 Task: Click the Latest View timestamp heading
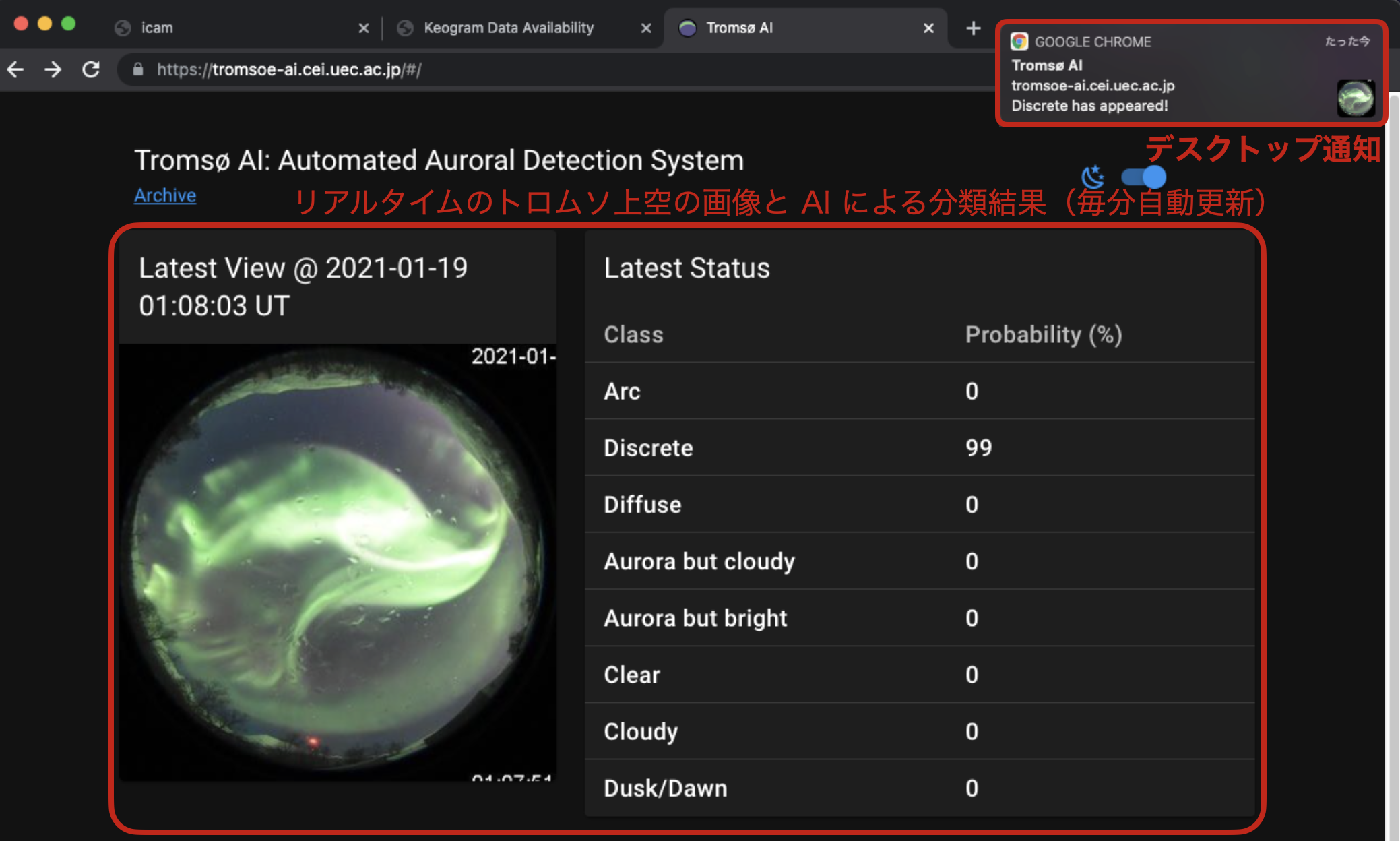(303, 287)
